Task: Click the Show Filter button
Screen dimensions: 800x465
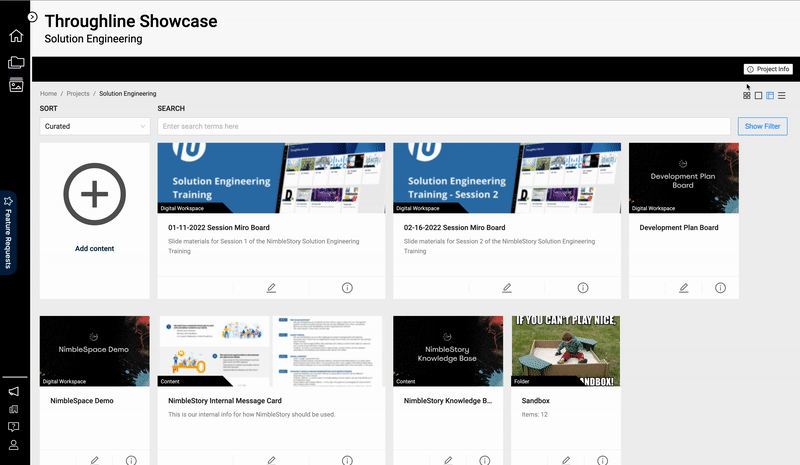Action: coord(762,127)
